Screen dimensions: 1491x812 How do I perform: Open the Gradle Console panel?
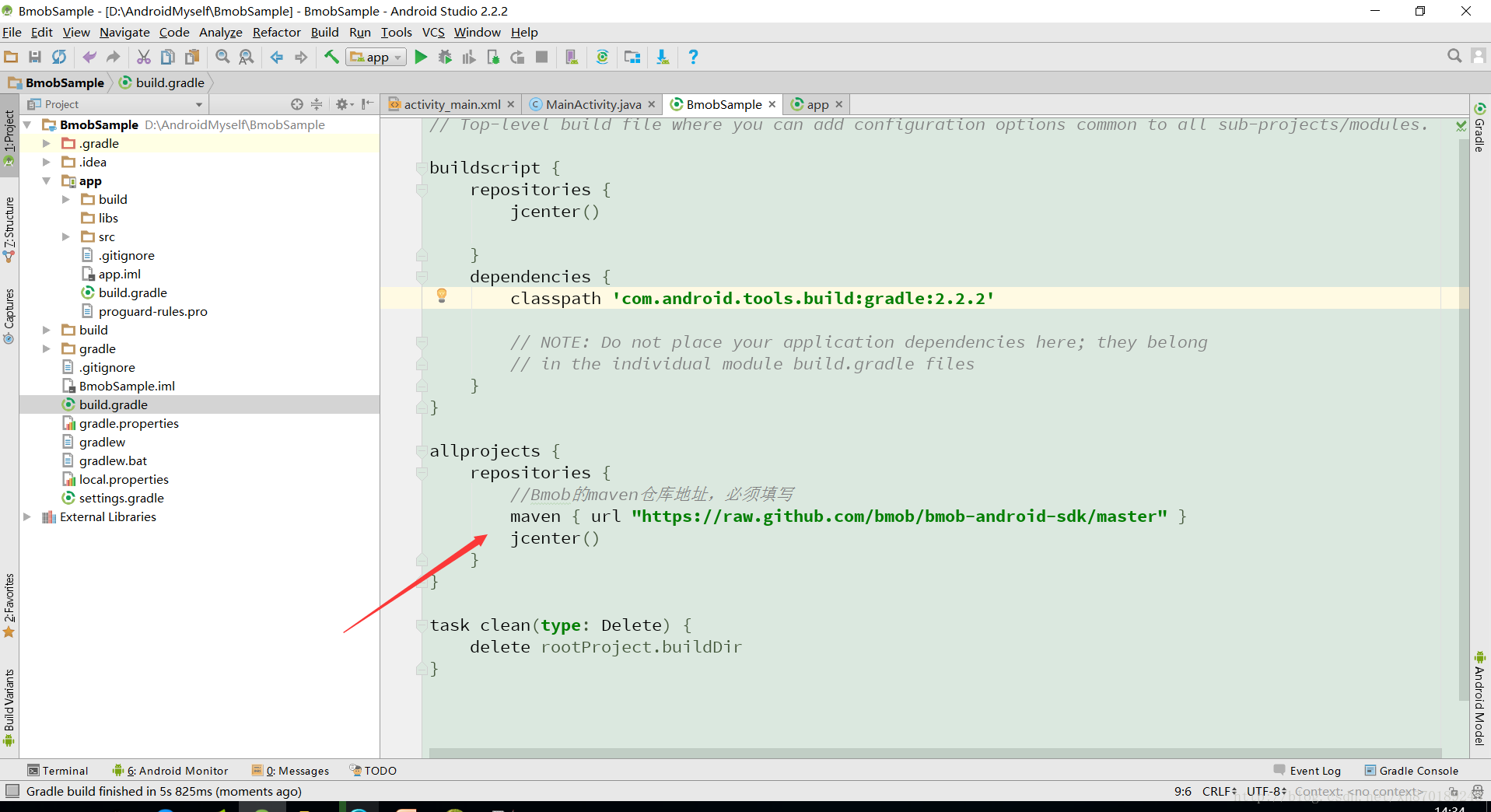(x=1412, y=771)
